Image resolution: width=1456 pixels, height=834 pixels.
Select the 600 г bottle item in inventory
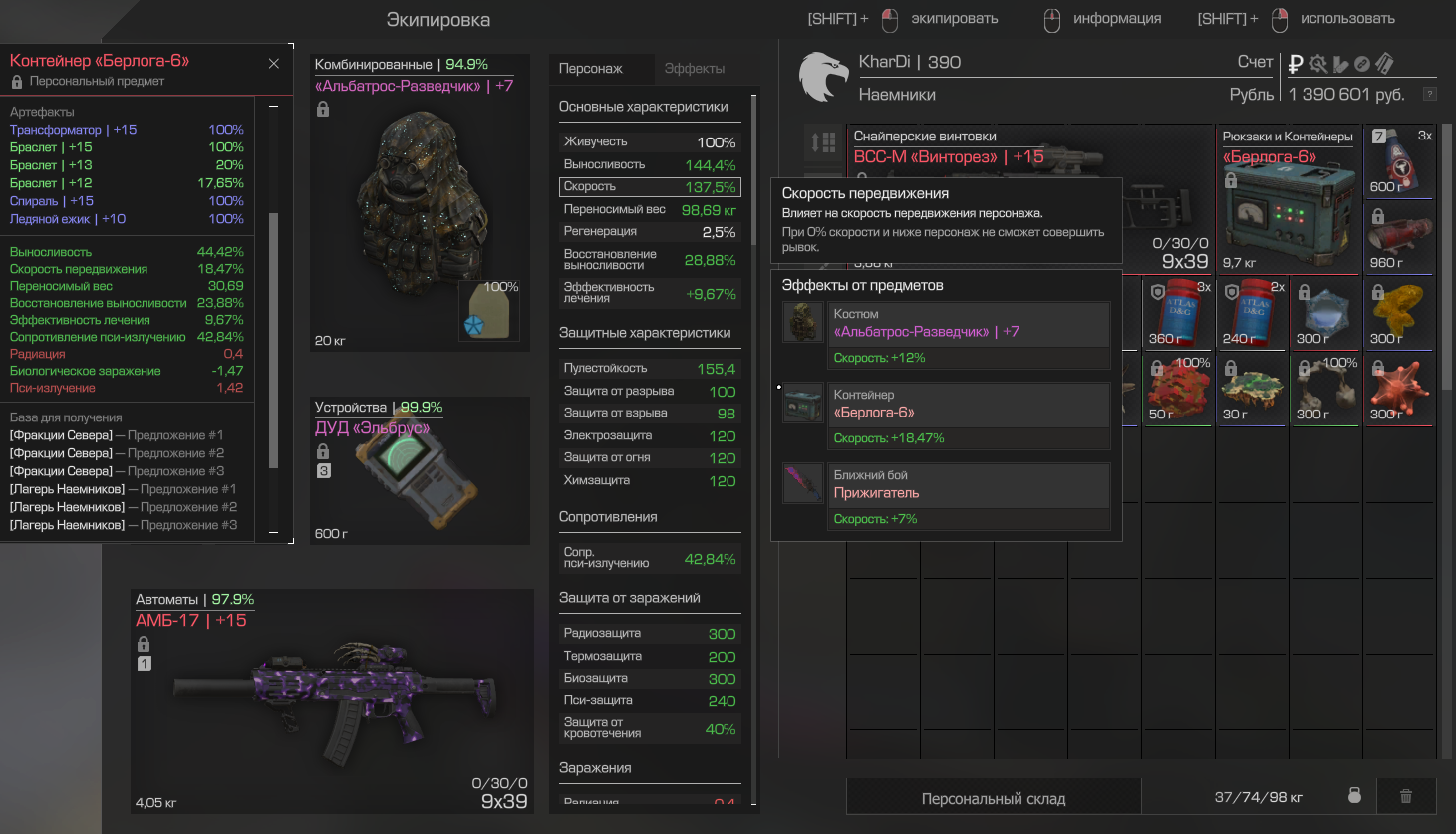pos(1399,160)
